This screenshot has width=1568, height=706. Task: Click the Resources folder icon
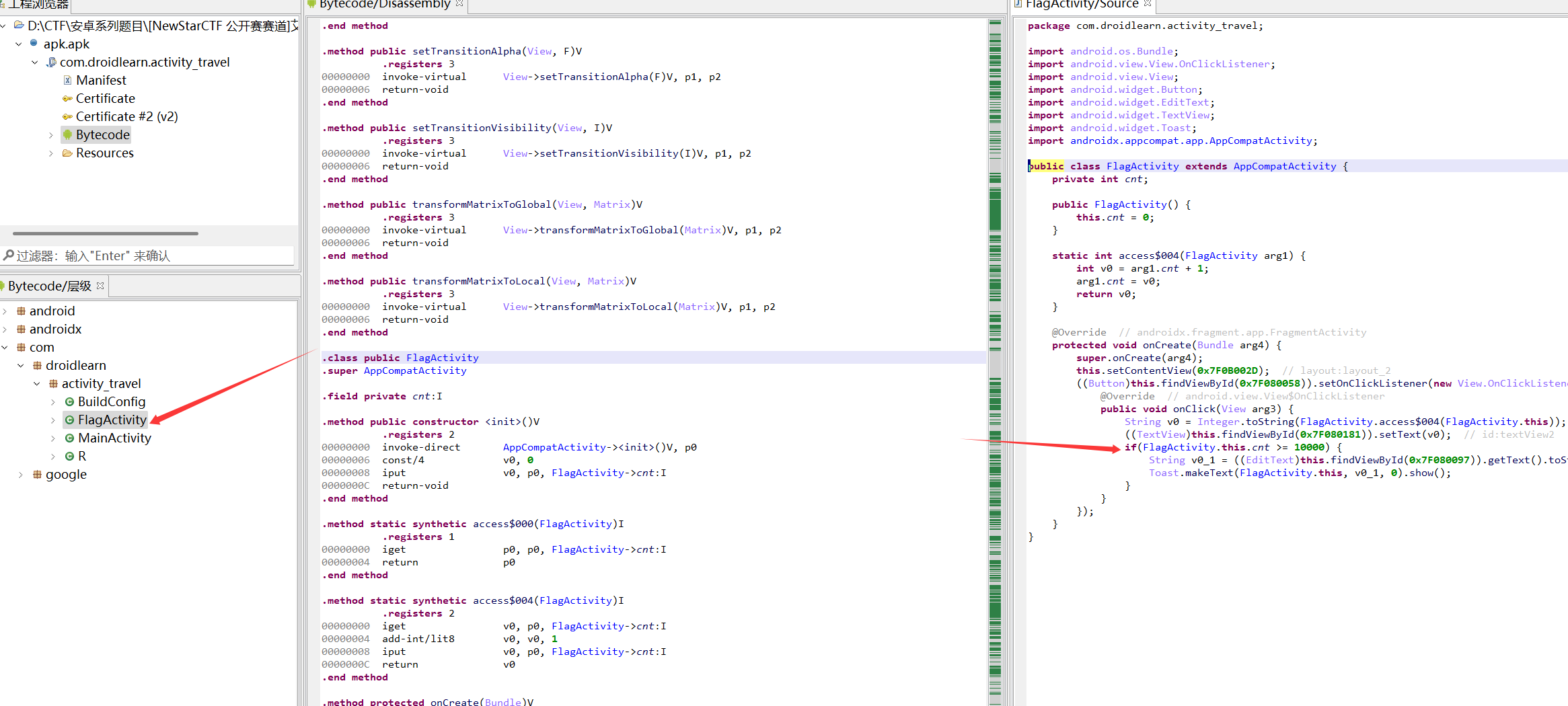coord(67,153)
